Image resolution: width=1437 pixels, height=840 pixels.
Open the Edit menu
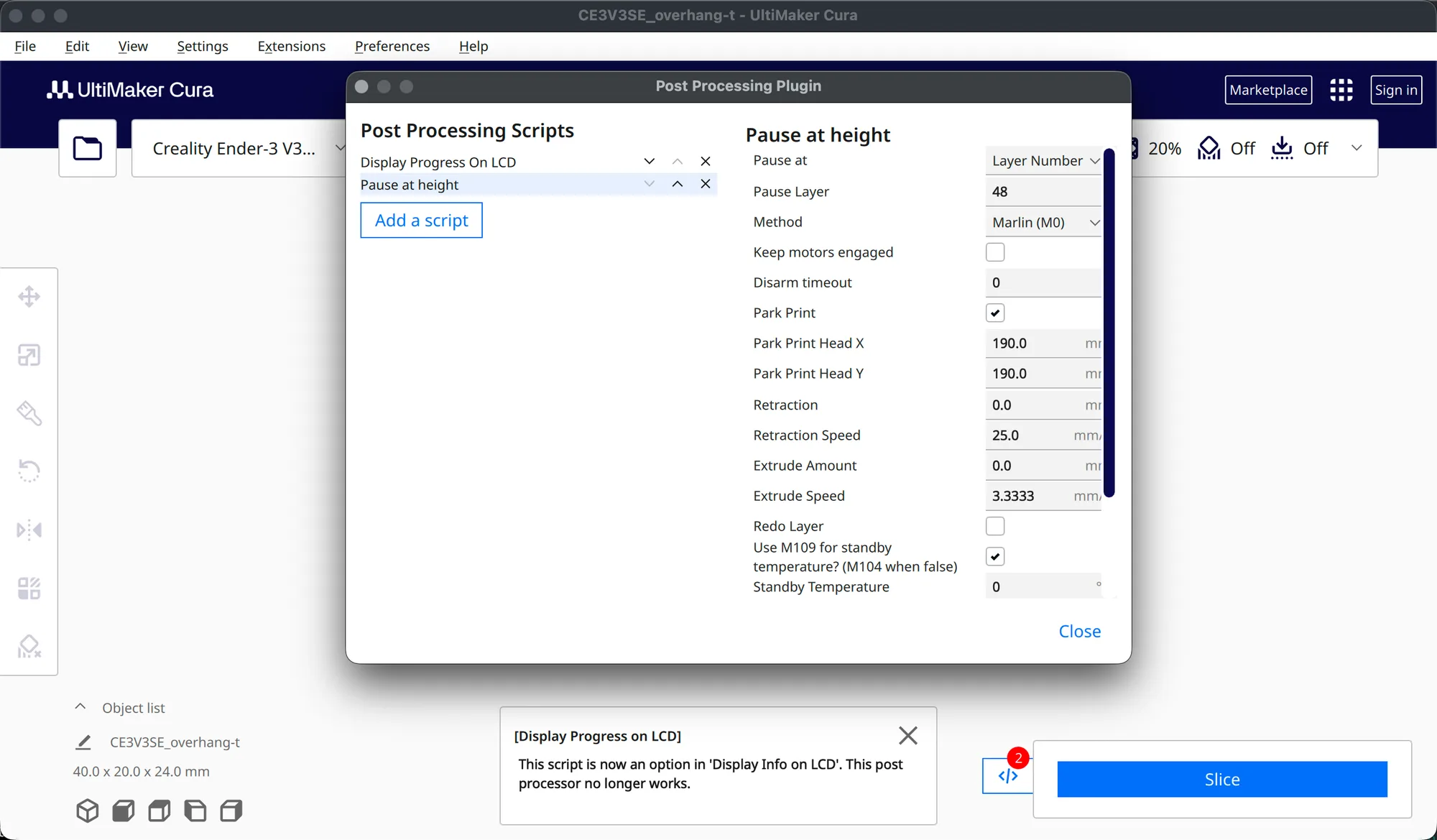(x=77, y=46)
